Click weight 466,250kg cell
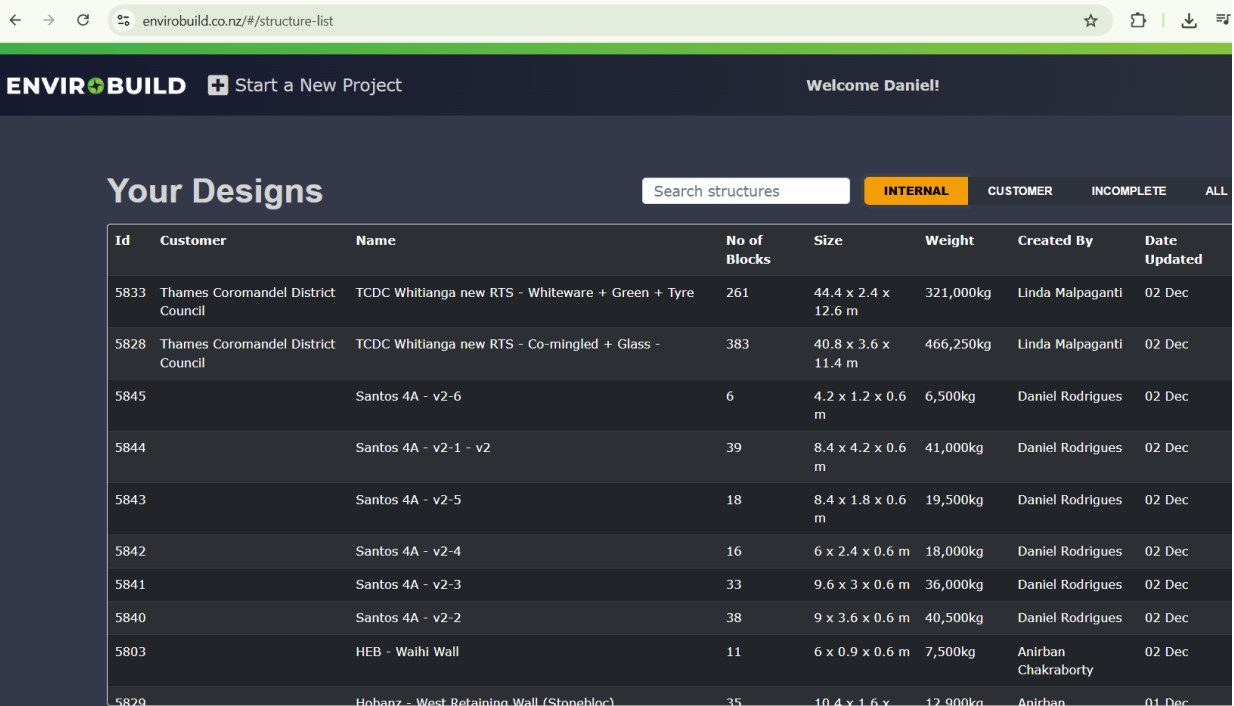This screenshot has height=706, width=1234. coord(958,344)
